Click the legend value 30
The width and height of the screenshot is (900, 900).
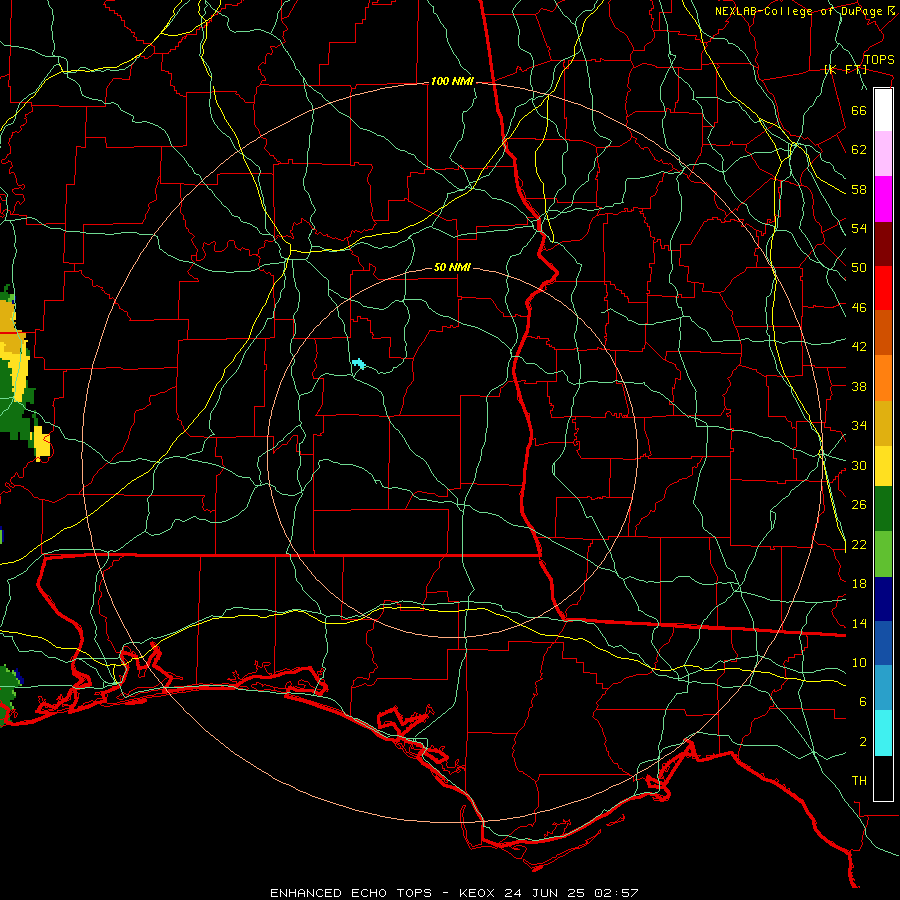859,465
